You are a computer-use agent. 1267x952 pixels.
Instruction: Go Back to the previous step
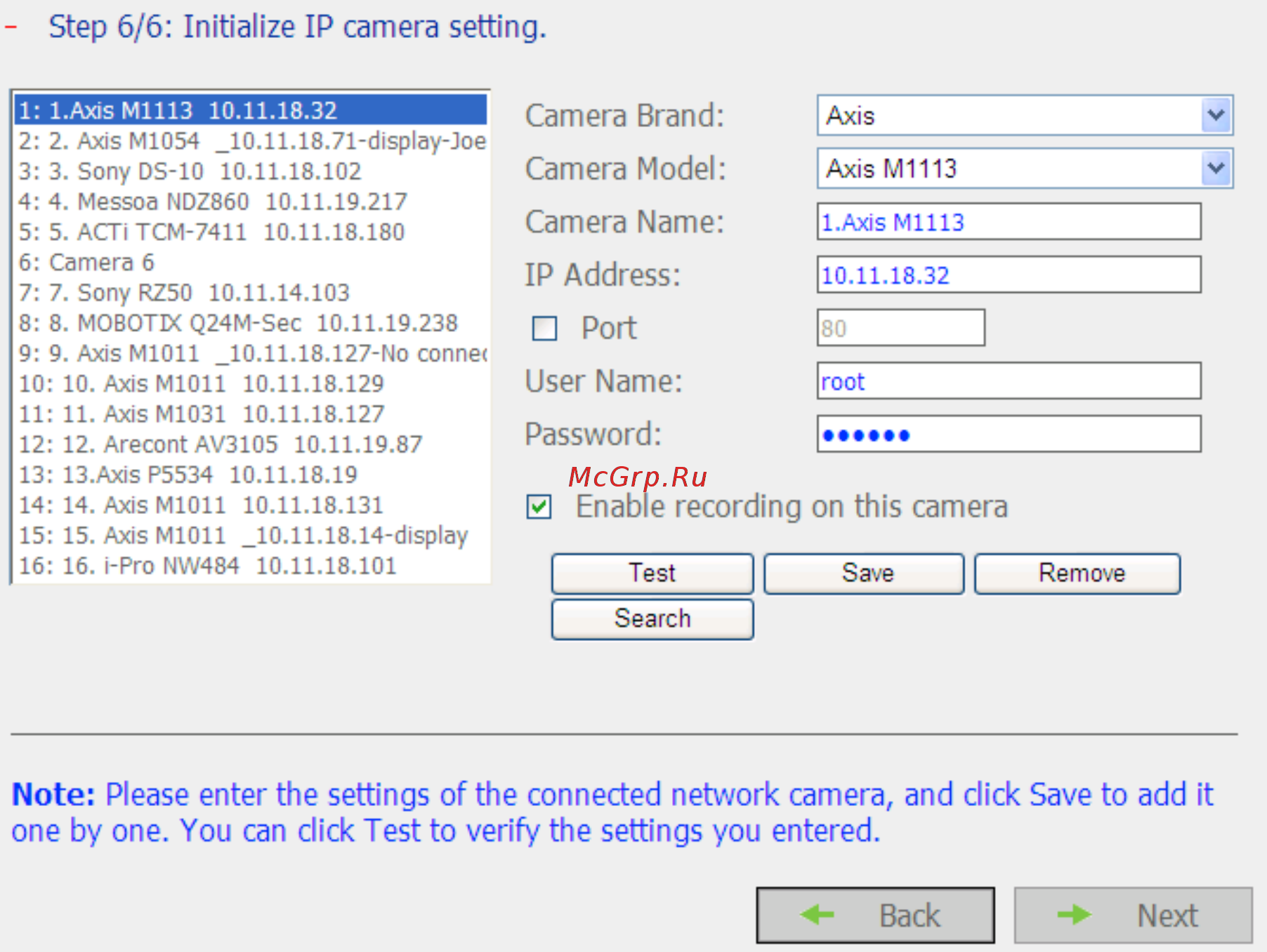(x=875, y=915)
